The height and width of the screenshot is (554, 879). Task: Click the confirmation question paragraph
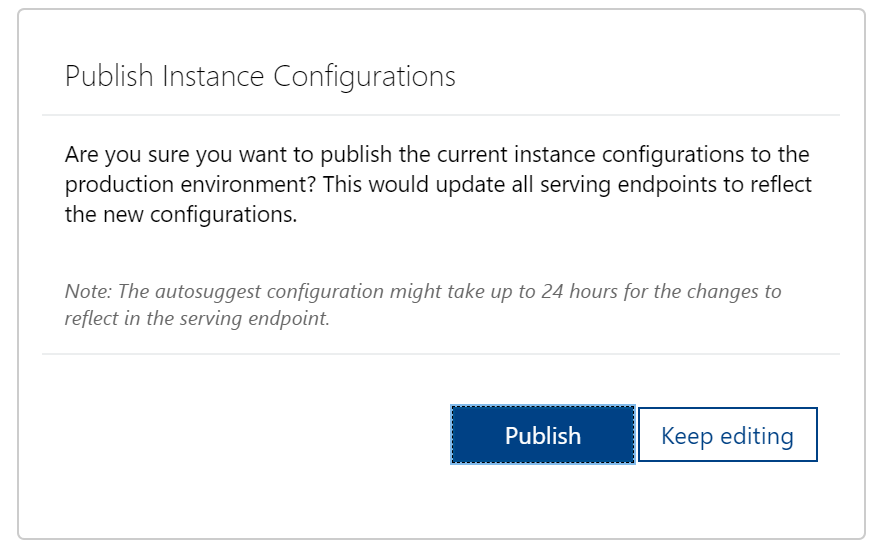pos(437,185)
